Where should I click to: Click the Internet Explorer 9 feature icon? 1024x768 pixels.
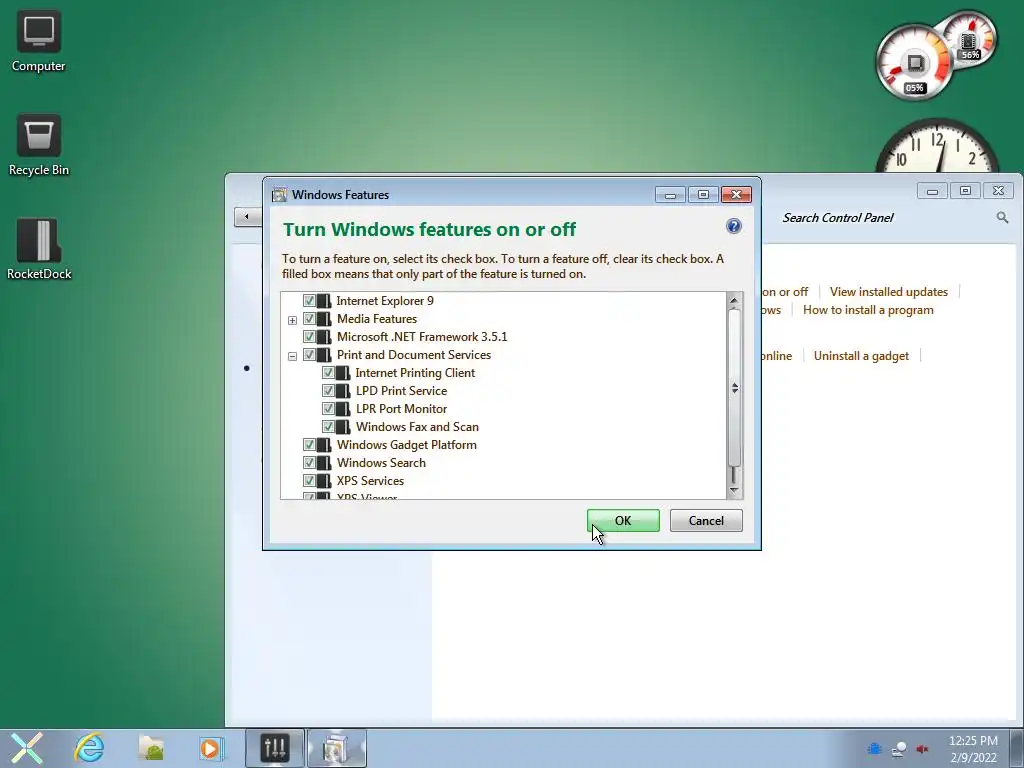coord(324,301)
